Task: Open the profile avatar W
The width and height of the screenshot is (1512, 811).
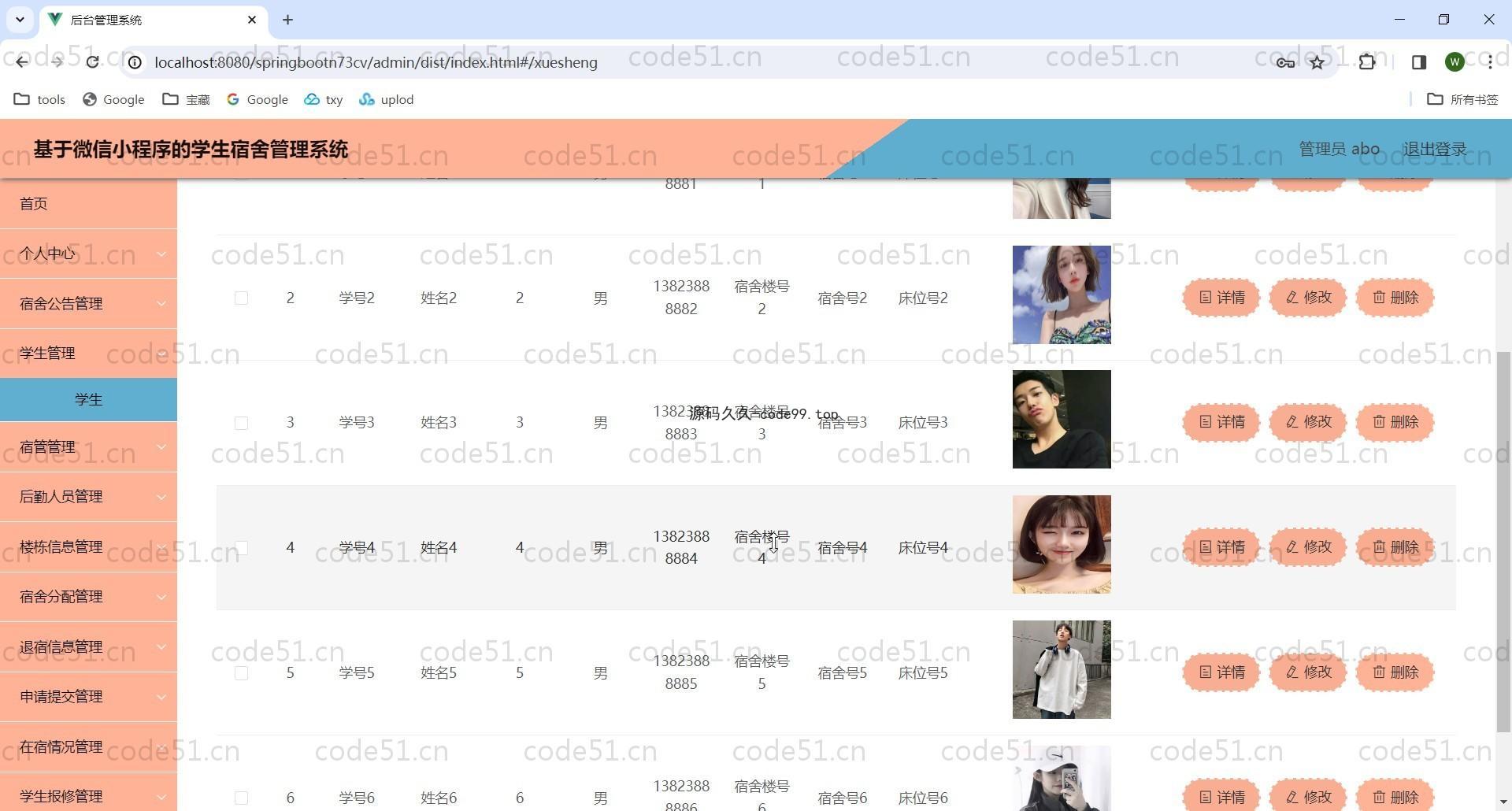Action: pos(1455,62)
